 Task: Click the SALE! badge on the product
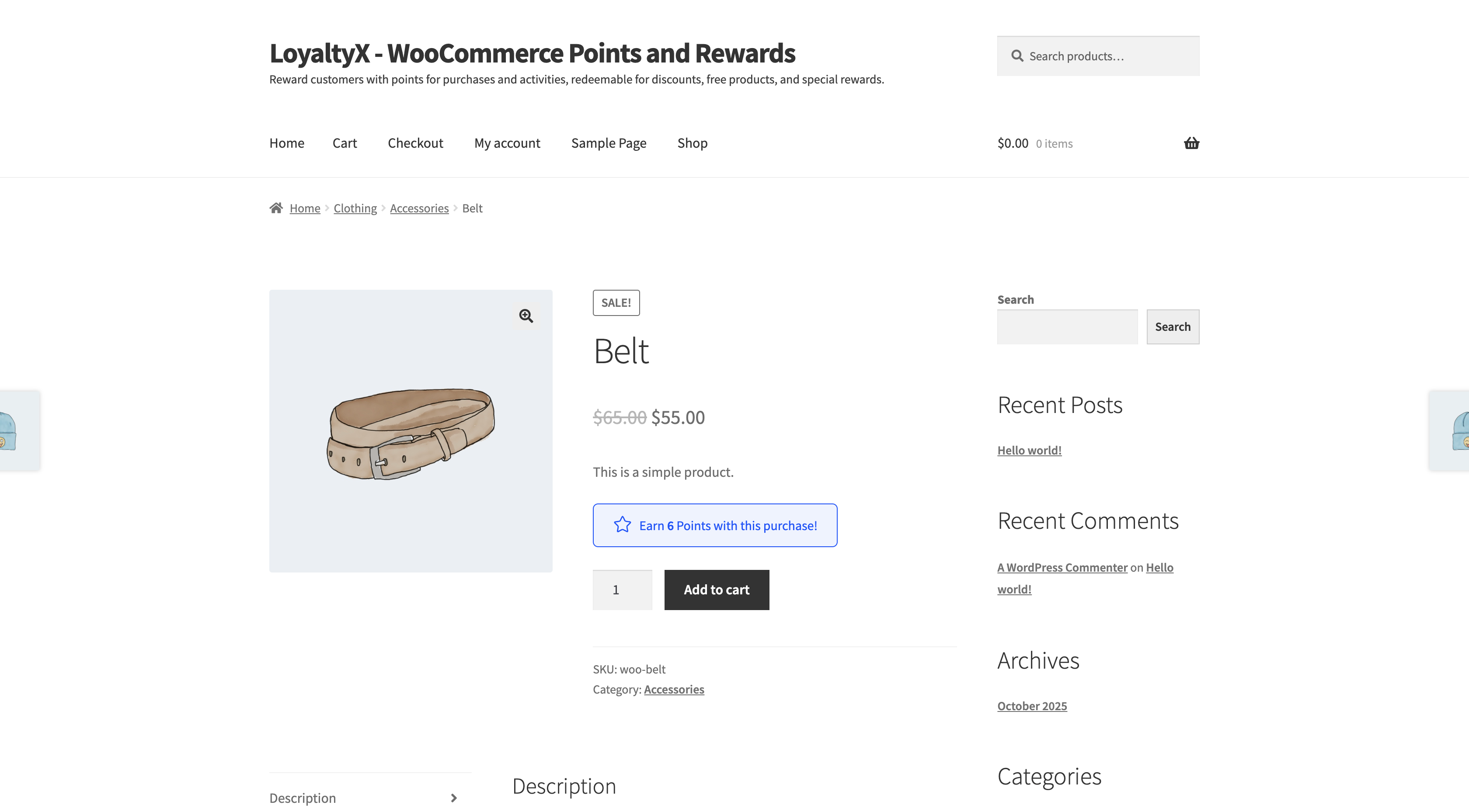tap(616, 303)
